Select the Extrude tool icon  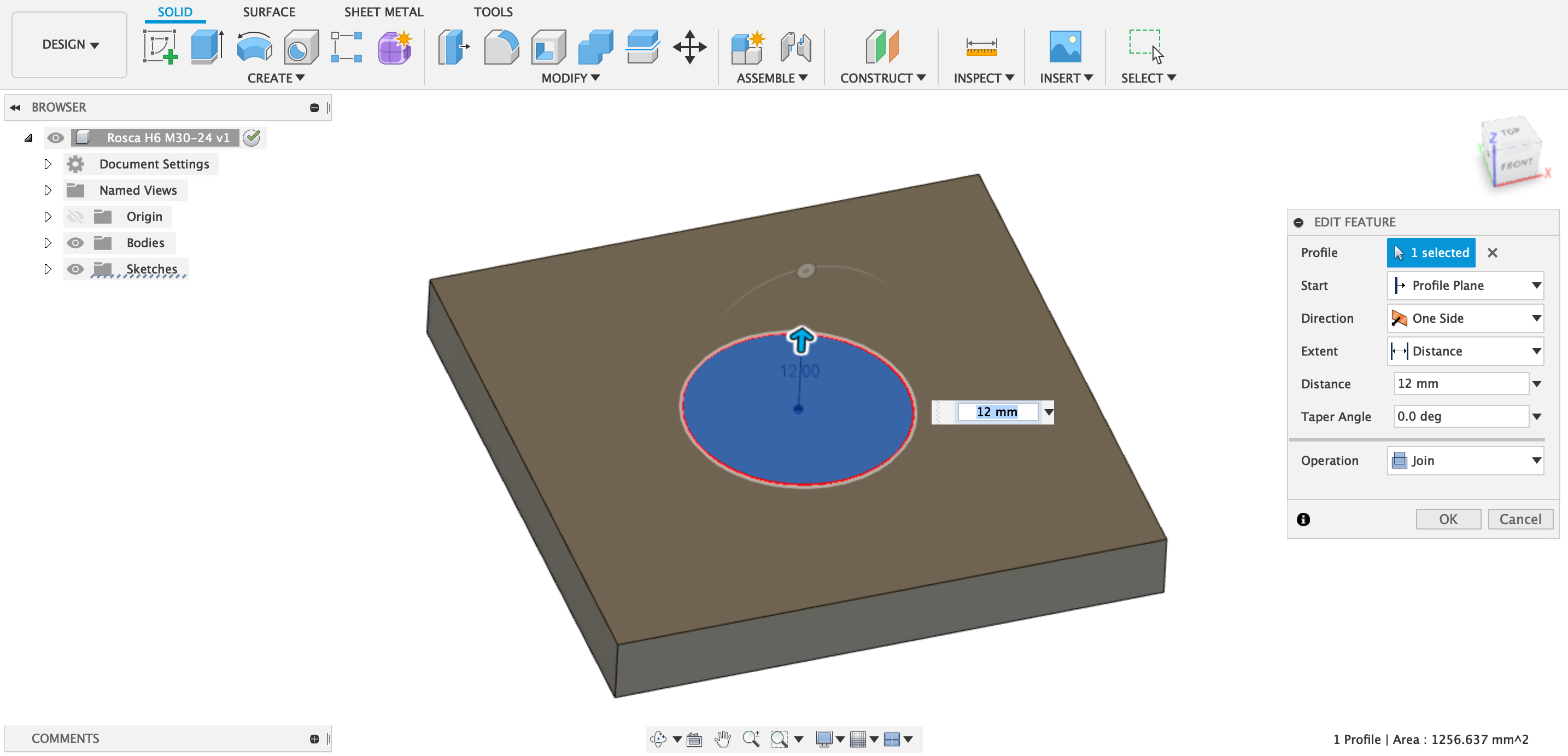pos(206,48)
